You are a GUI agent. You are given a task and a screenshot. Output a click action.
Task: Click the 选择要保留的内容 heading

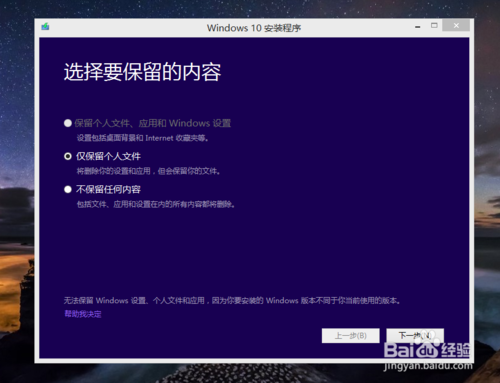[142, 72]
